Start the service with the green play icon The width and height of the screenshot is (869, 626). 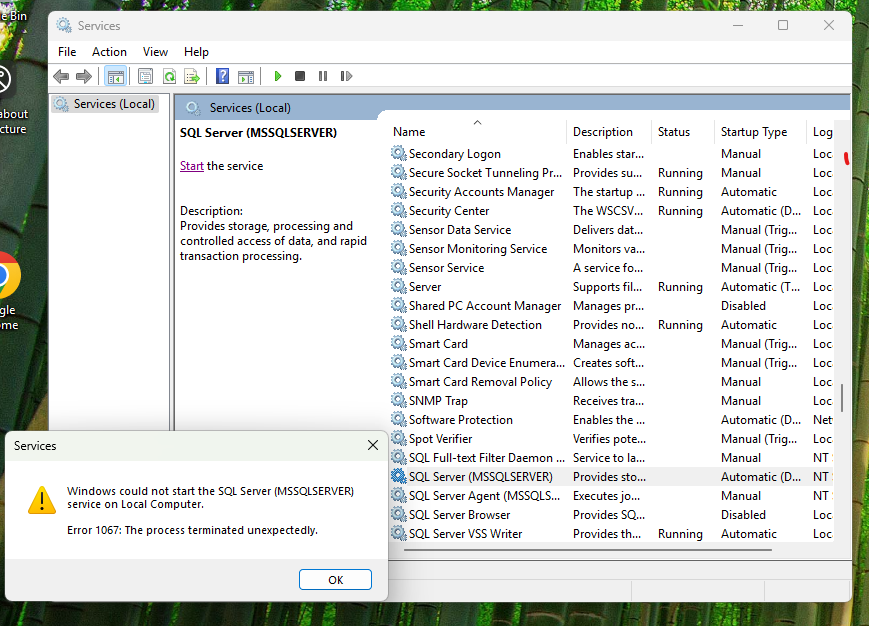click(278, 76)
